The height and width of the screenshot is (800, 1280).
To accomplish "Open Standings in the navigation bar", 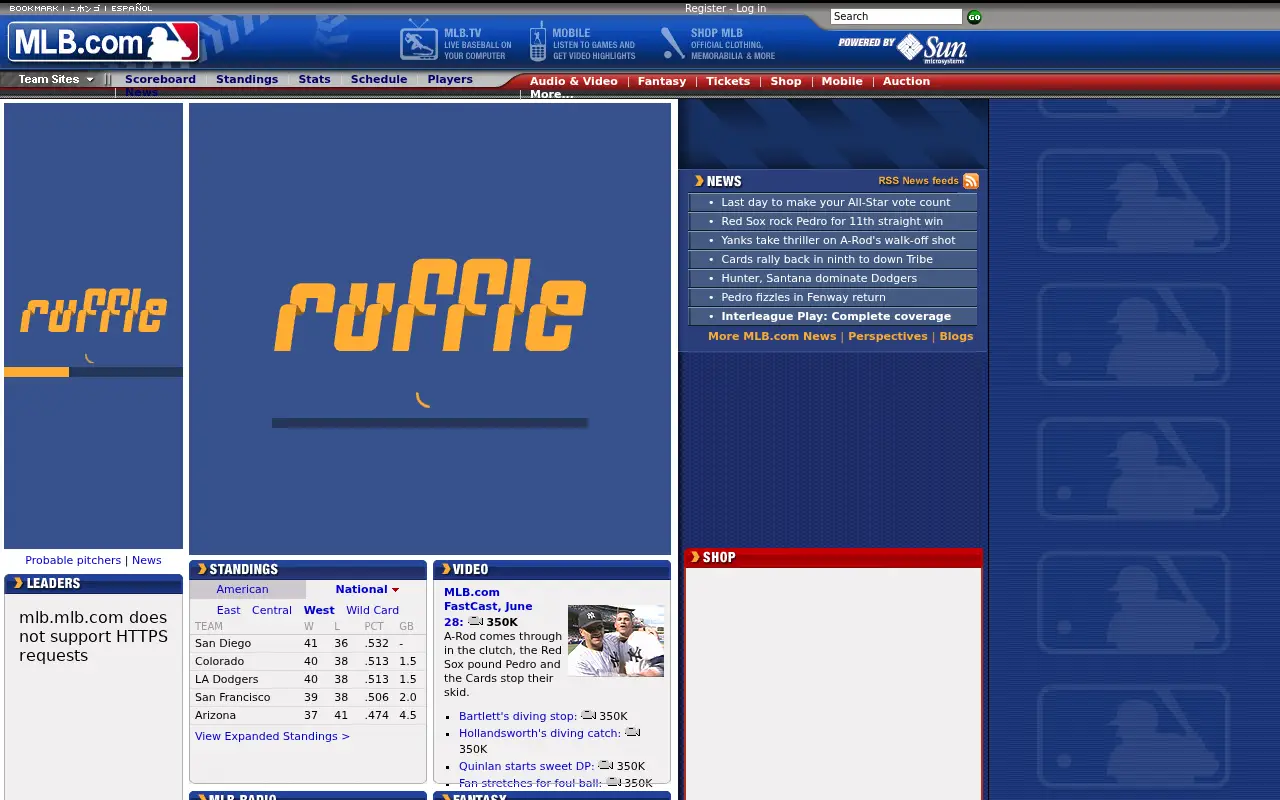I will 247,79.
